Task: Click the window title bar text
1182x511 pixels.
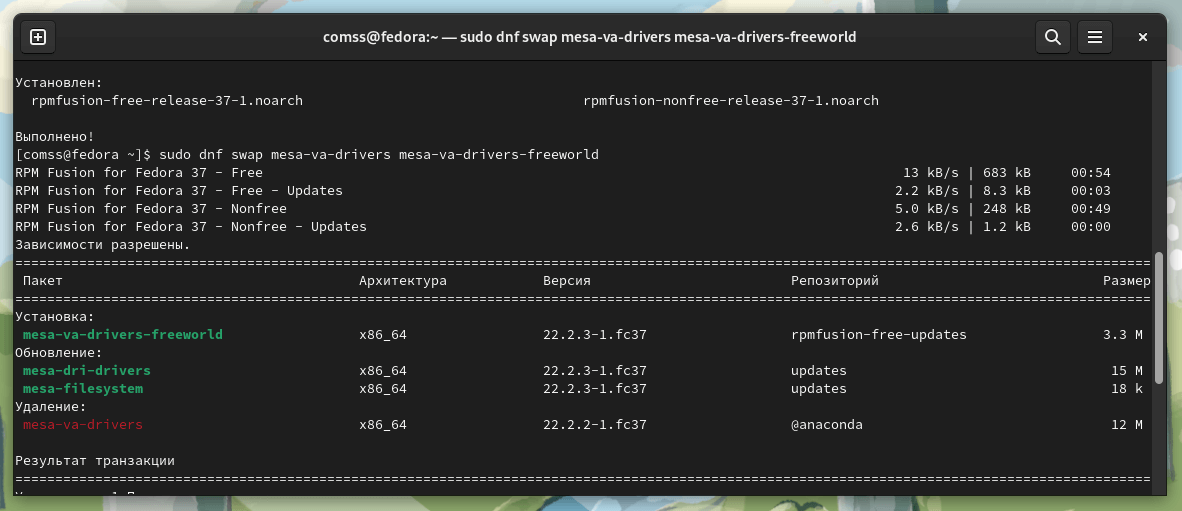Action: 589,37
